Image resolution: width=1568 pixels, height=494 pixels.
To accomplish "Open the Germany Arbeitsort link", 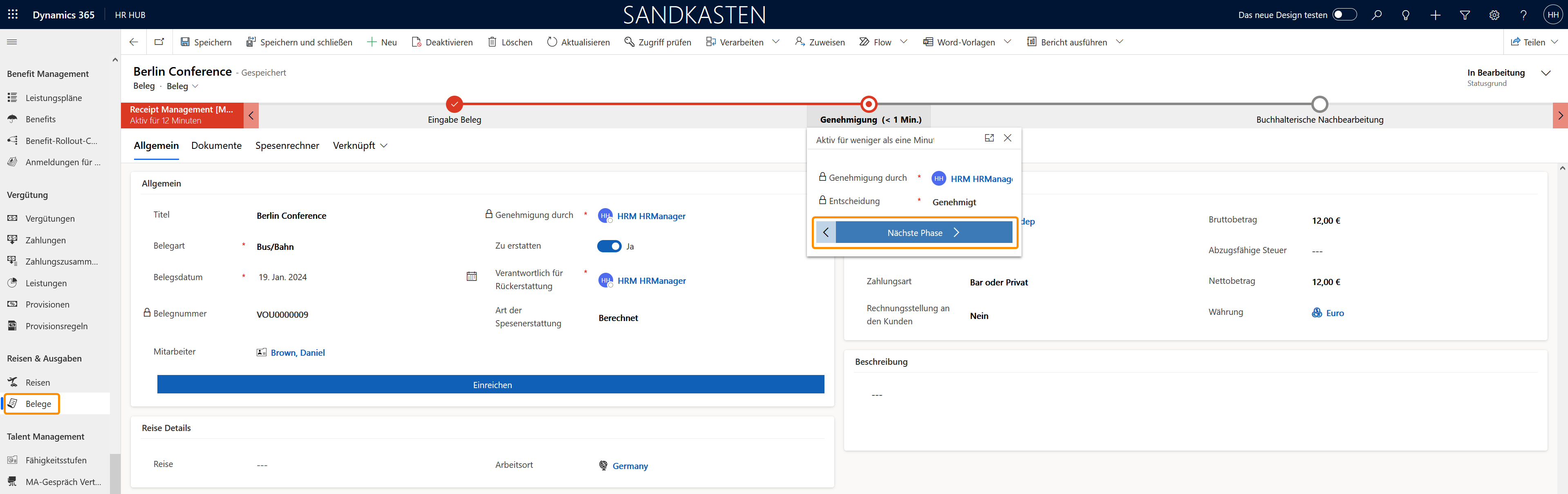I will pyautogui.click(x=630, y=465).
